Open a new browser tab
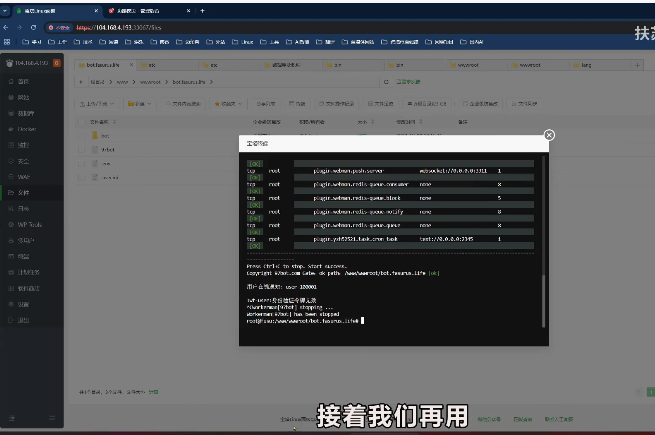655x435 pixels. (x=203, y=11)
